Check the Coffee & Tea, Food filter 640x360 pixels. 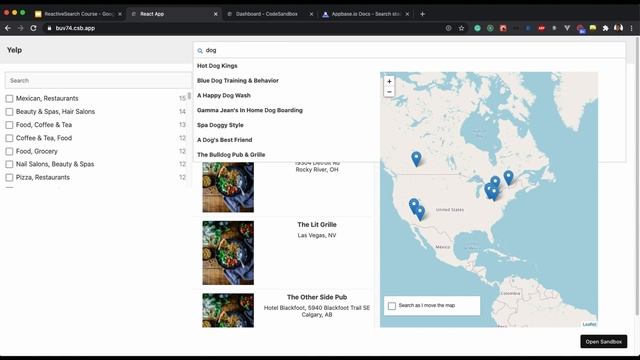pos(9,138)
